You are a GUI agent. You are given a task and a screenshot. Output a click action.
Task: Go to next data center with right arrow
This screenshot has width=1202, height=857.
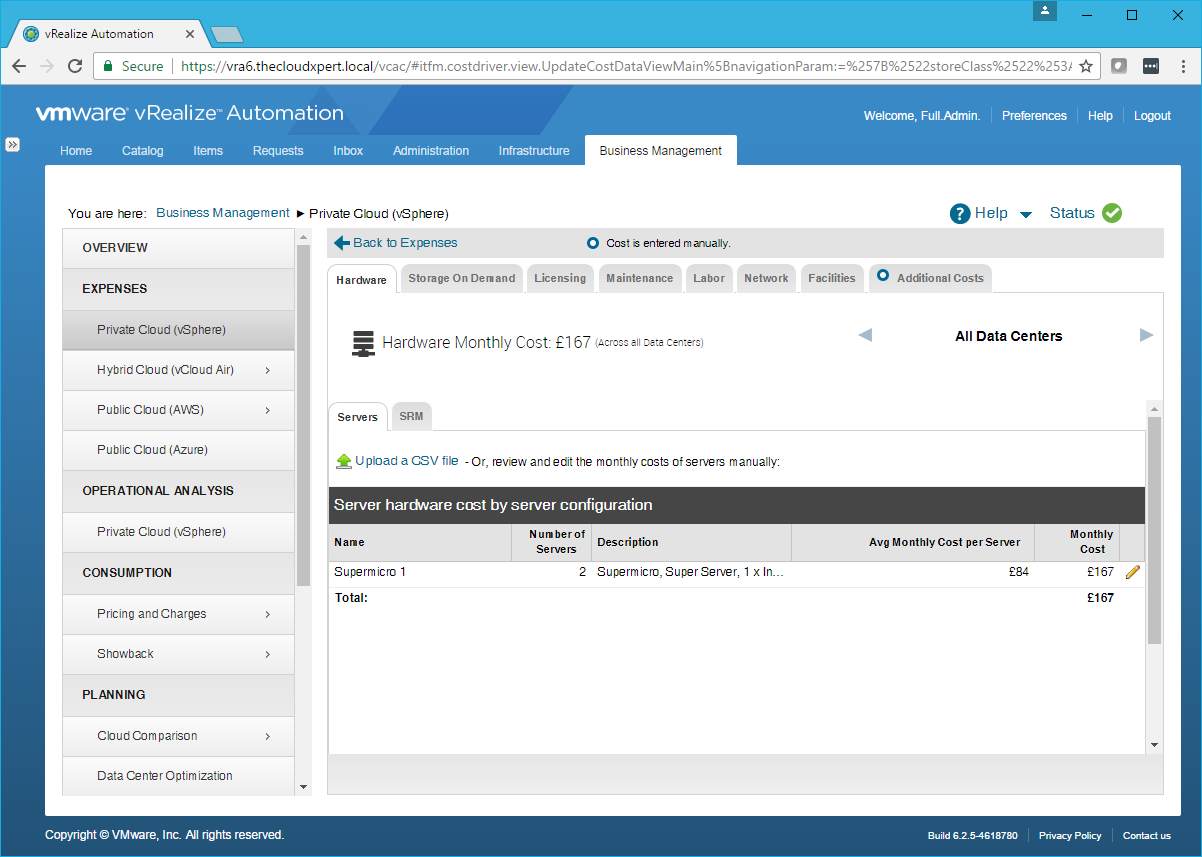coord(1146,335)
